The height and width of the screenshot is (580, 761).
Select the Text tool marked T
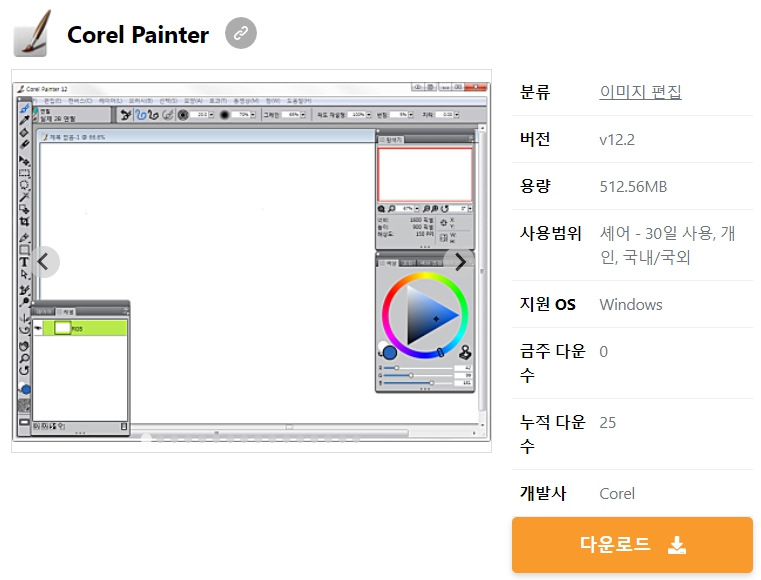point(24,262)
